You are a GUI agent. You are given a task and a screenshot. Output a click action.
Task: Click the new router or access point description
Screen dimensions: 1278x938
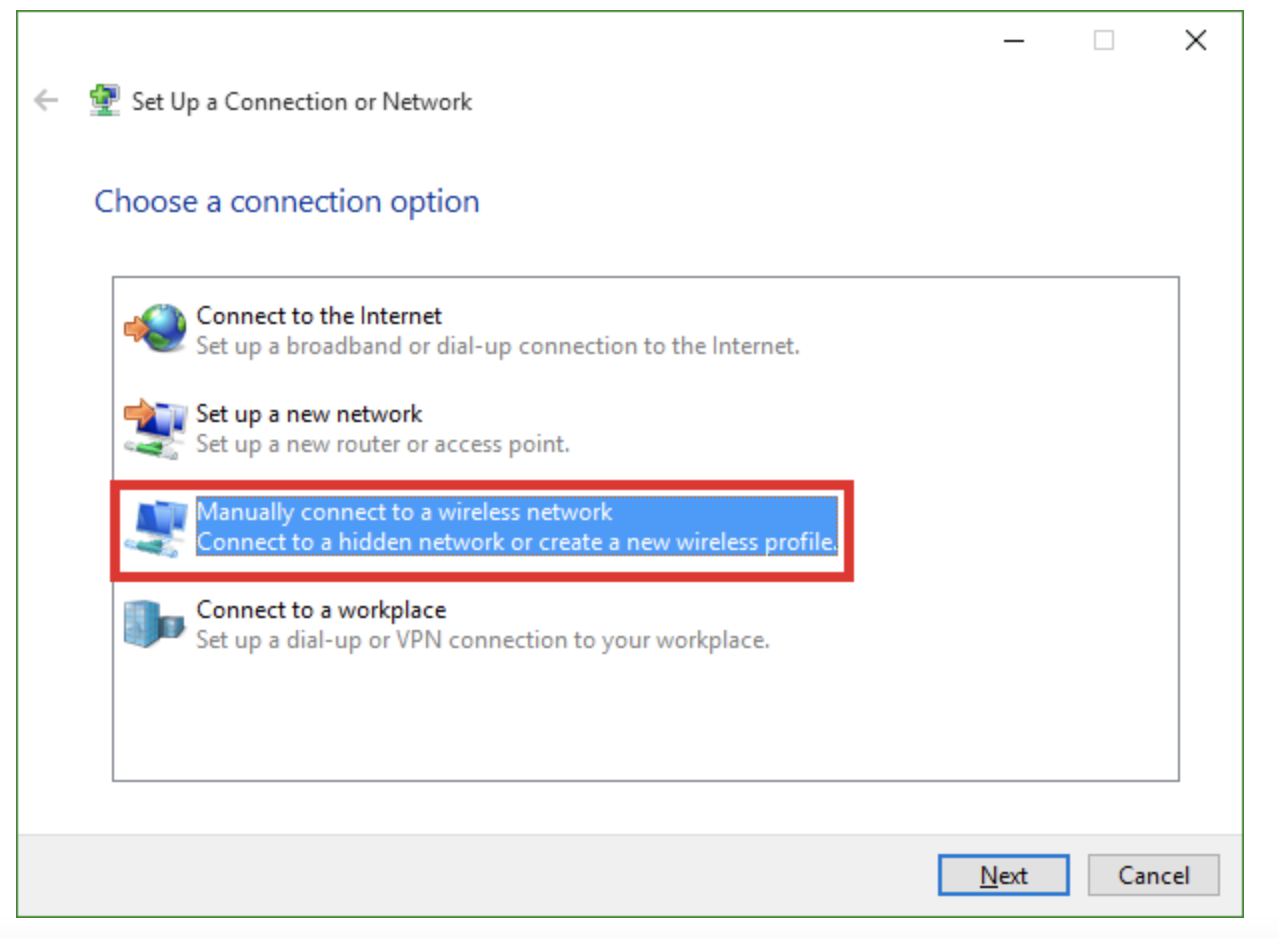[383, 444]
